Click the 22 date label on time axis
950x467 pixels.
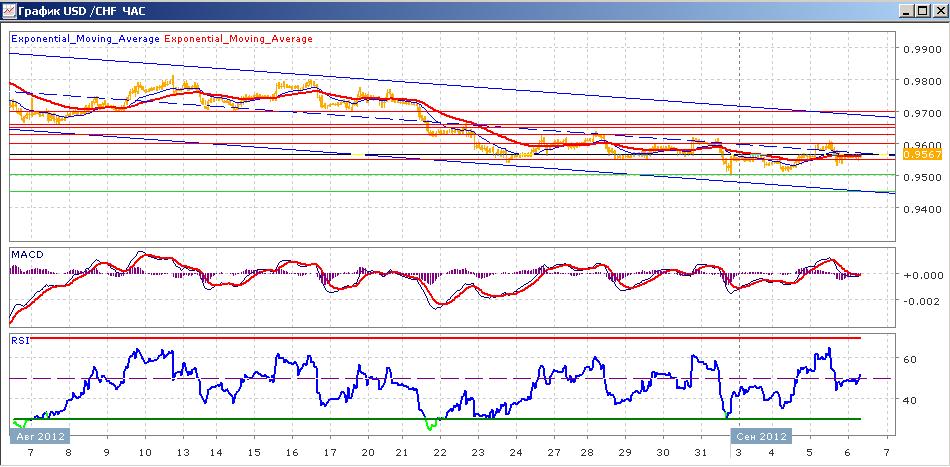point(440,452)
